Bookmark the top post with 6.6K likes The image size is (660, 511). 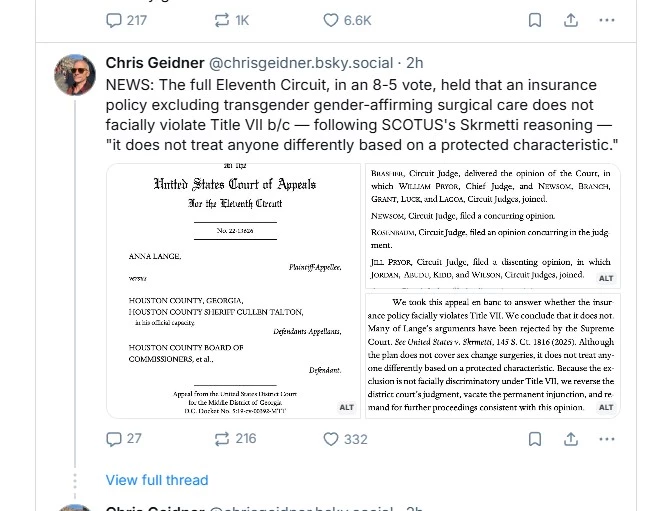(x=535, y=20)
